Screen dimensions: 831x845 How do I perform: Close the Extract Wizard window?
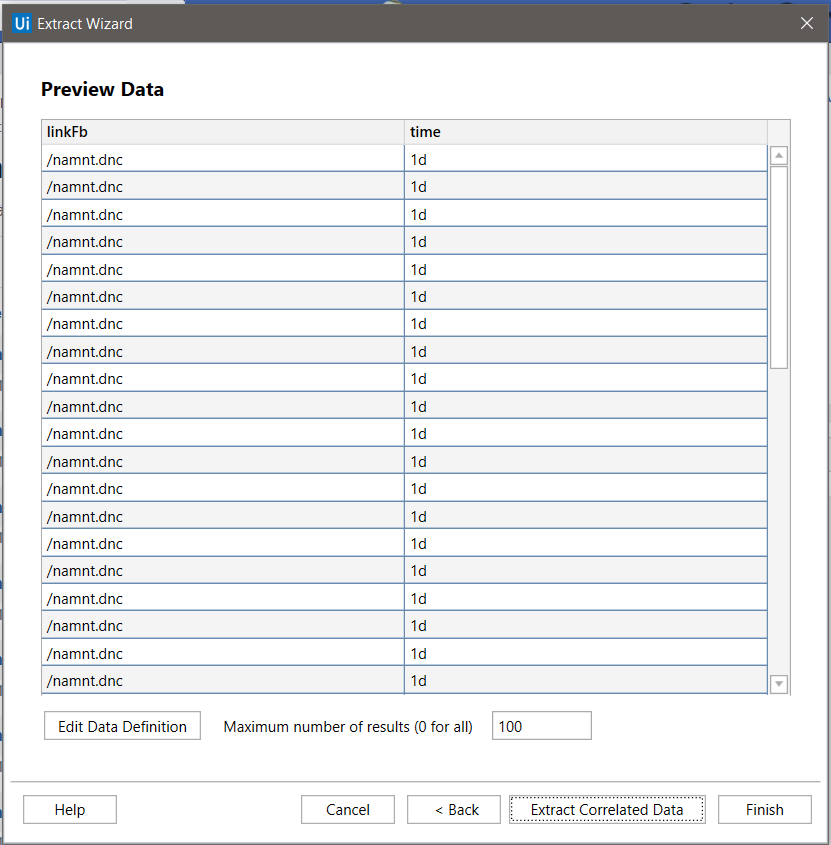pos(807,23)
